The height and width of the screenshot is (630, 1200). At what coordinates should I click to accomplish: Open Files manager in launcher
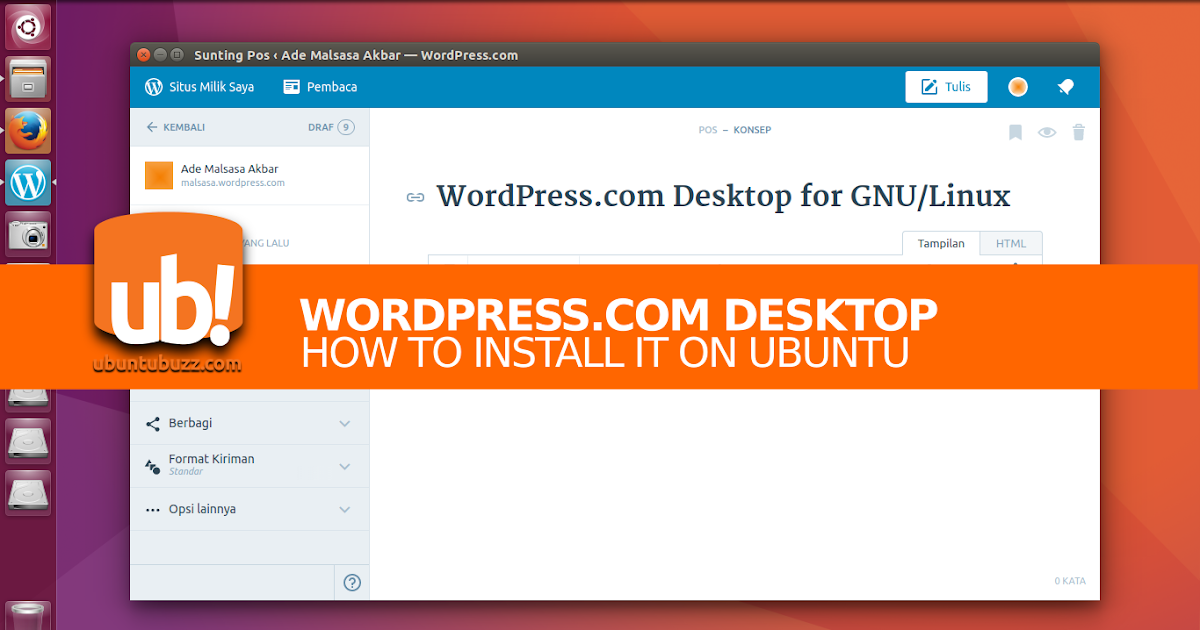(x=28, y=79)
